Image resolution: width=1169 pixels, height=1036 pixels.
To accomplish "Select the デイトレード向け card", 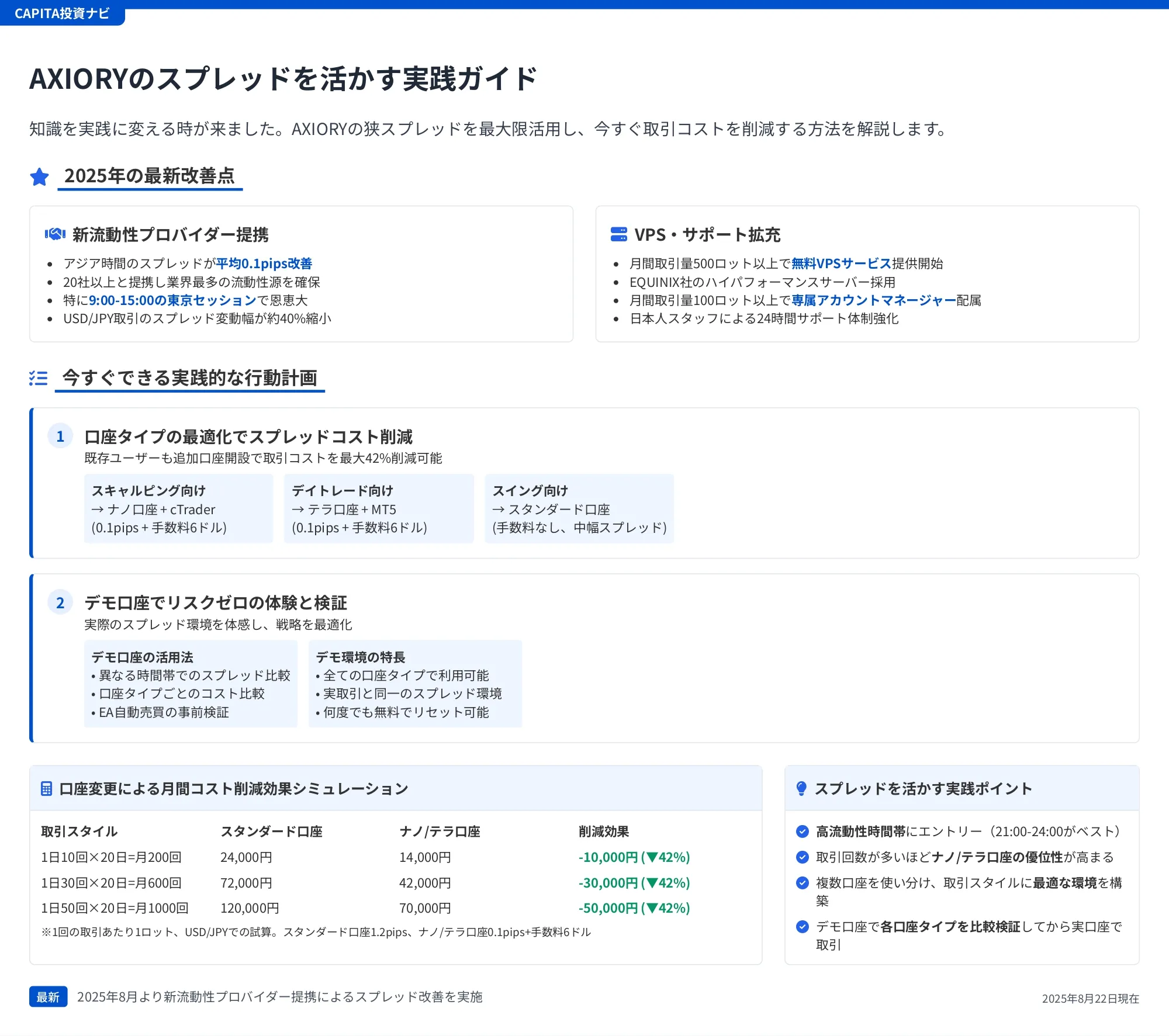I will click(x=379, y=509).
